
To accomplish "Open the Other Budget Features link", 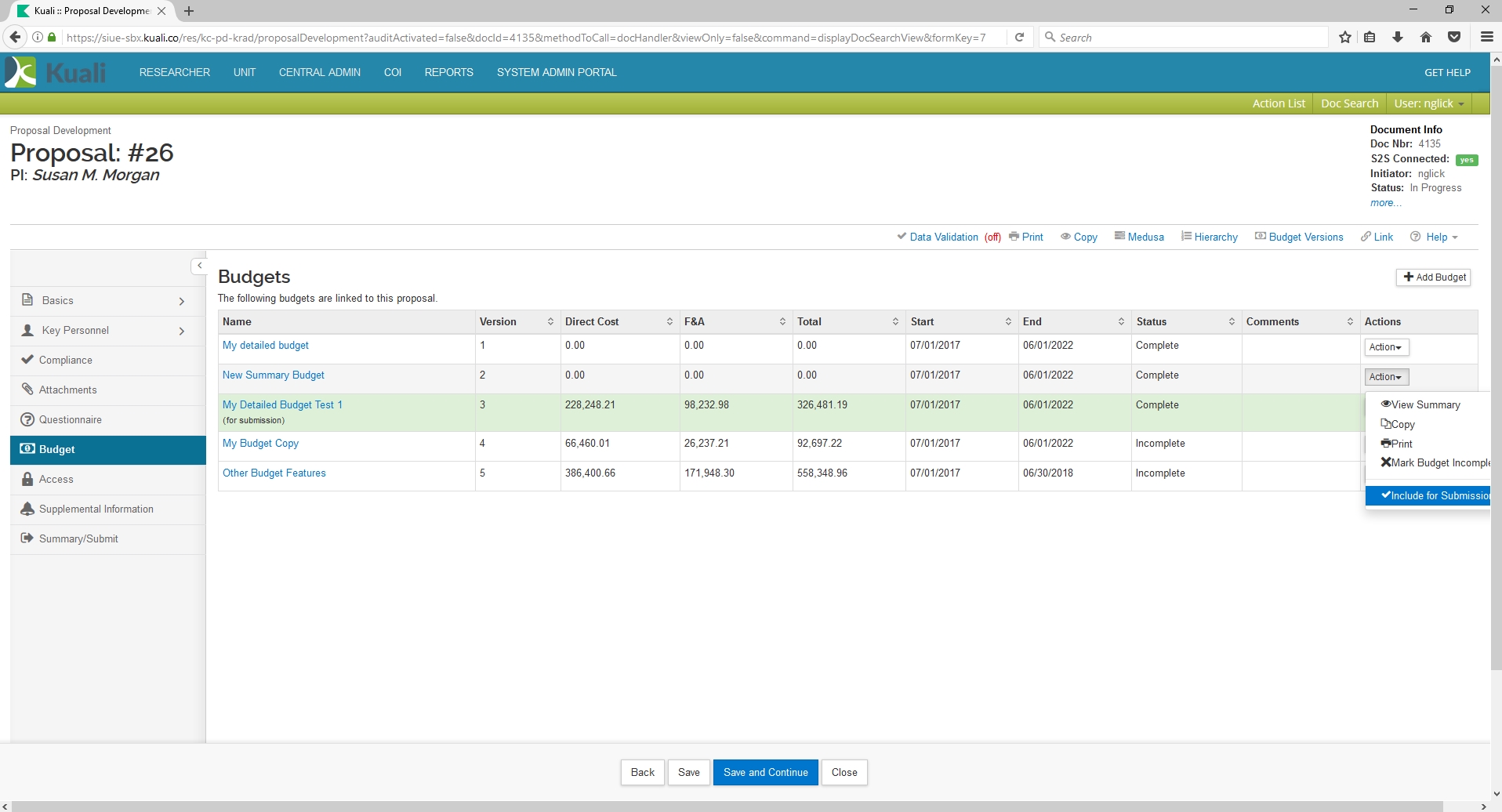I will tap(274, 473).
